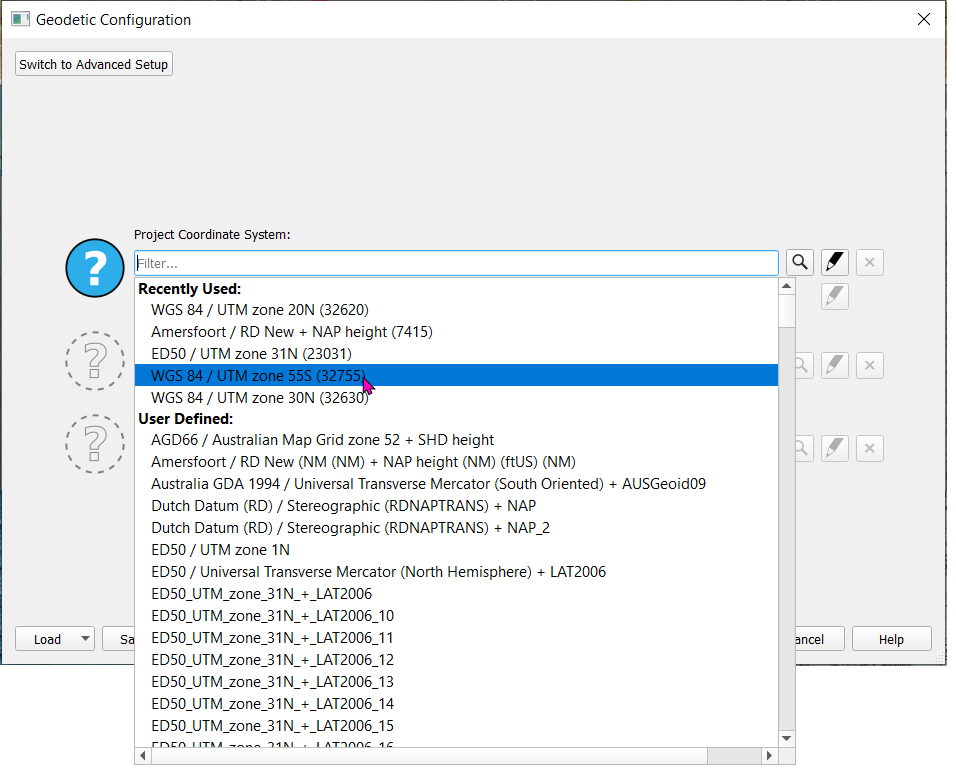Viewport: 956px width, 779px height.
Task: Pick ED50 / UTM zone 1N from the list
Action: click(x=220, y=550)
